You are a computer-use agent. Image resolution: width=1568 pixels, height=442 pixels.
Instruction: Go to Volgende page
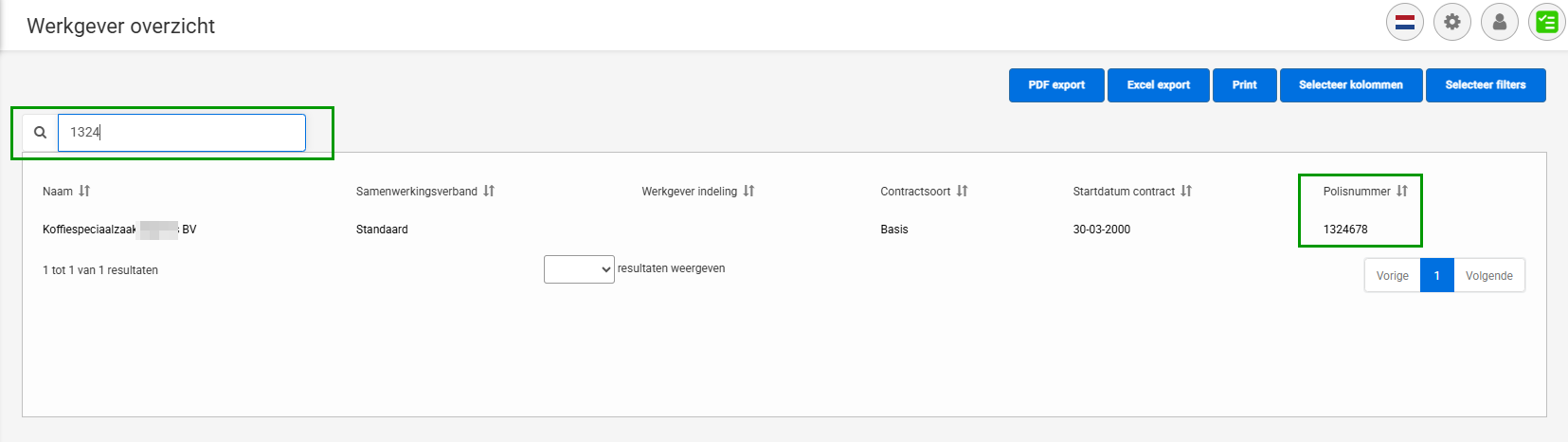[1489, 276]
